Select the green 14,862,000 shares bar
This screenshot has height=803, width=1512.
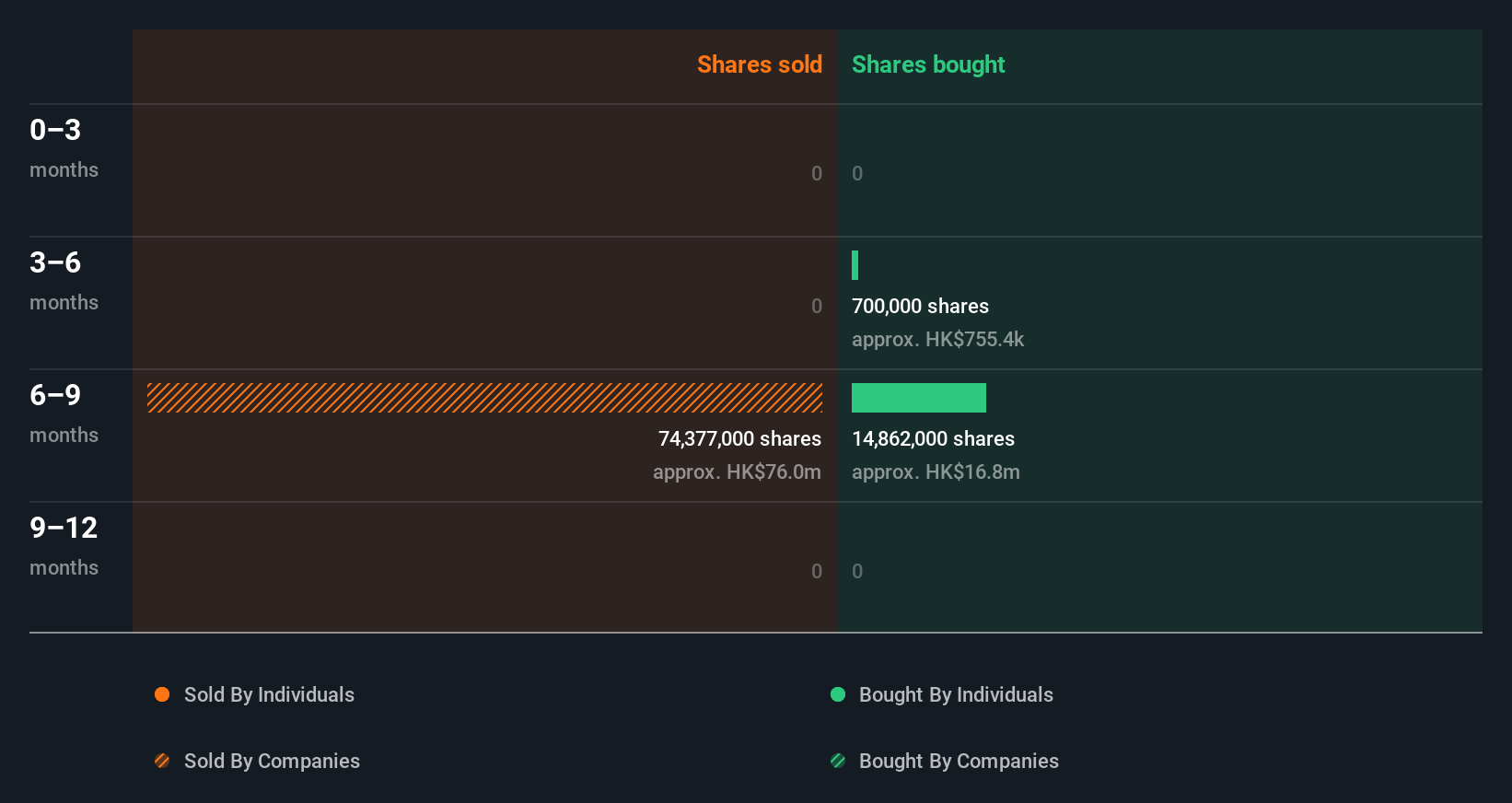[919, 398]
